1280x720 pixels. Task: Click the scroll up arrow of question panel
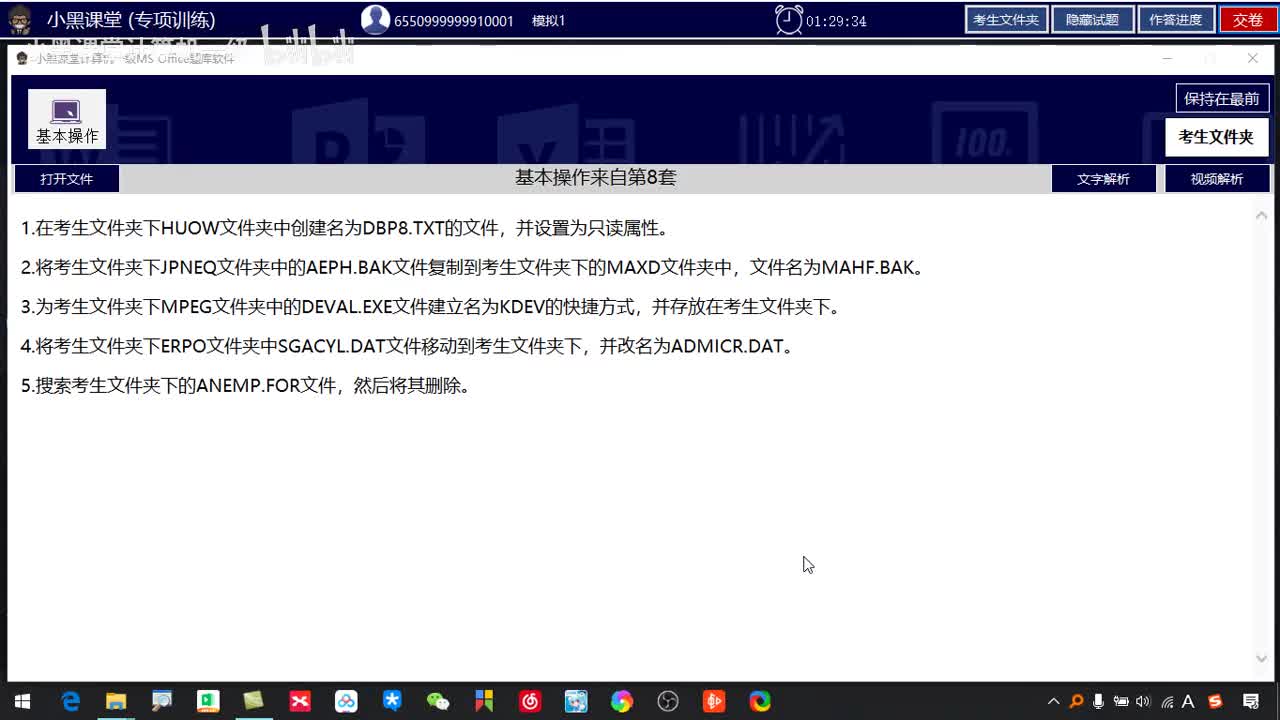[1261, 214]
